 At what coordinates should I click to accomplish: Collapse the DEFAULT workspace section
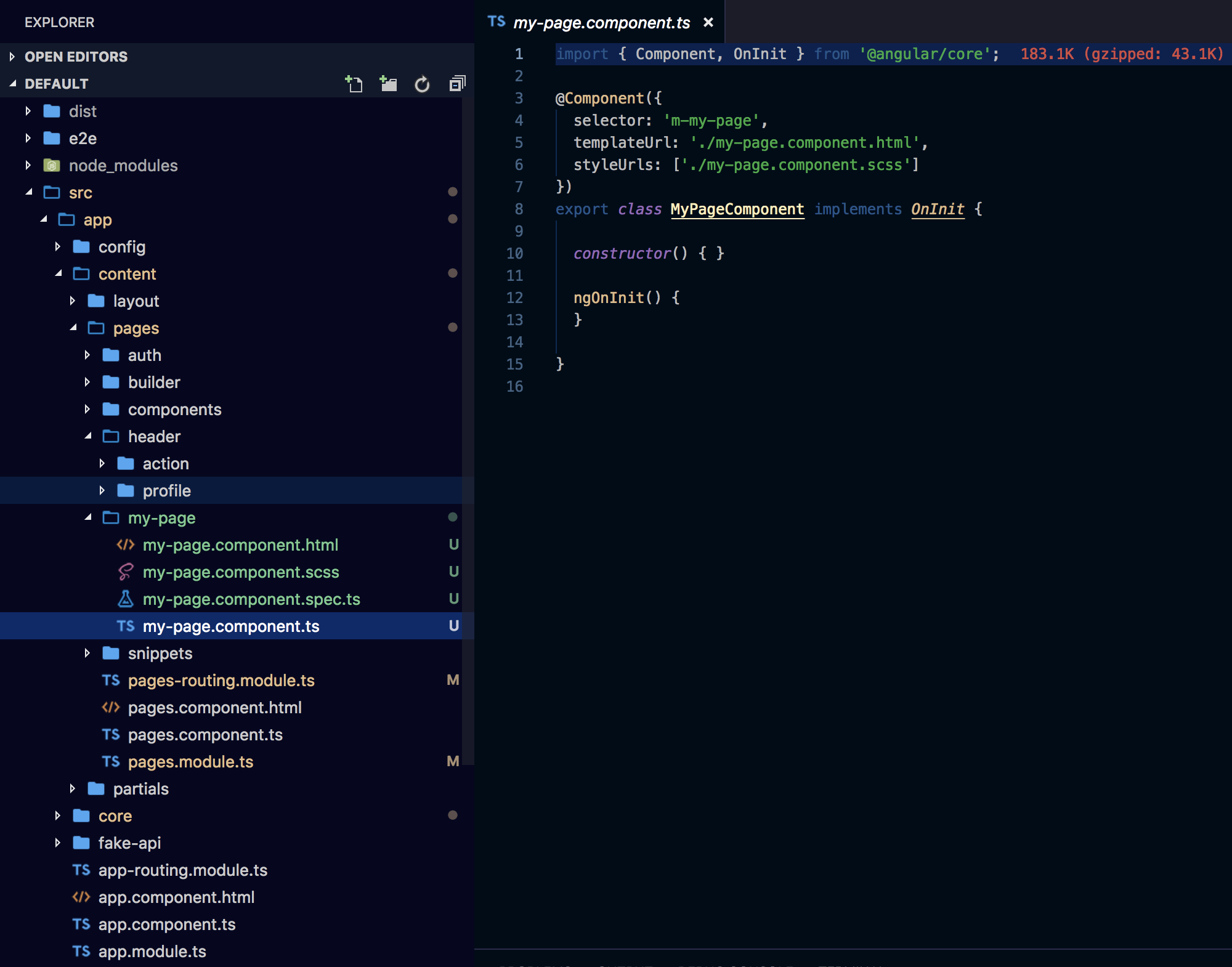coord(12,84)
